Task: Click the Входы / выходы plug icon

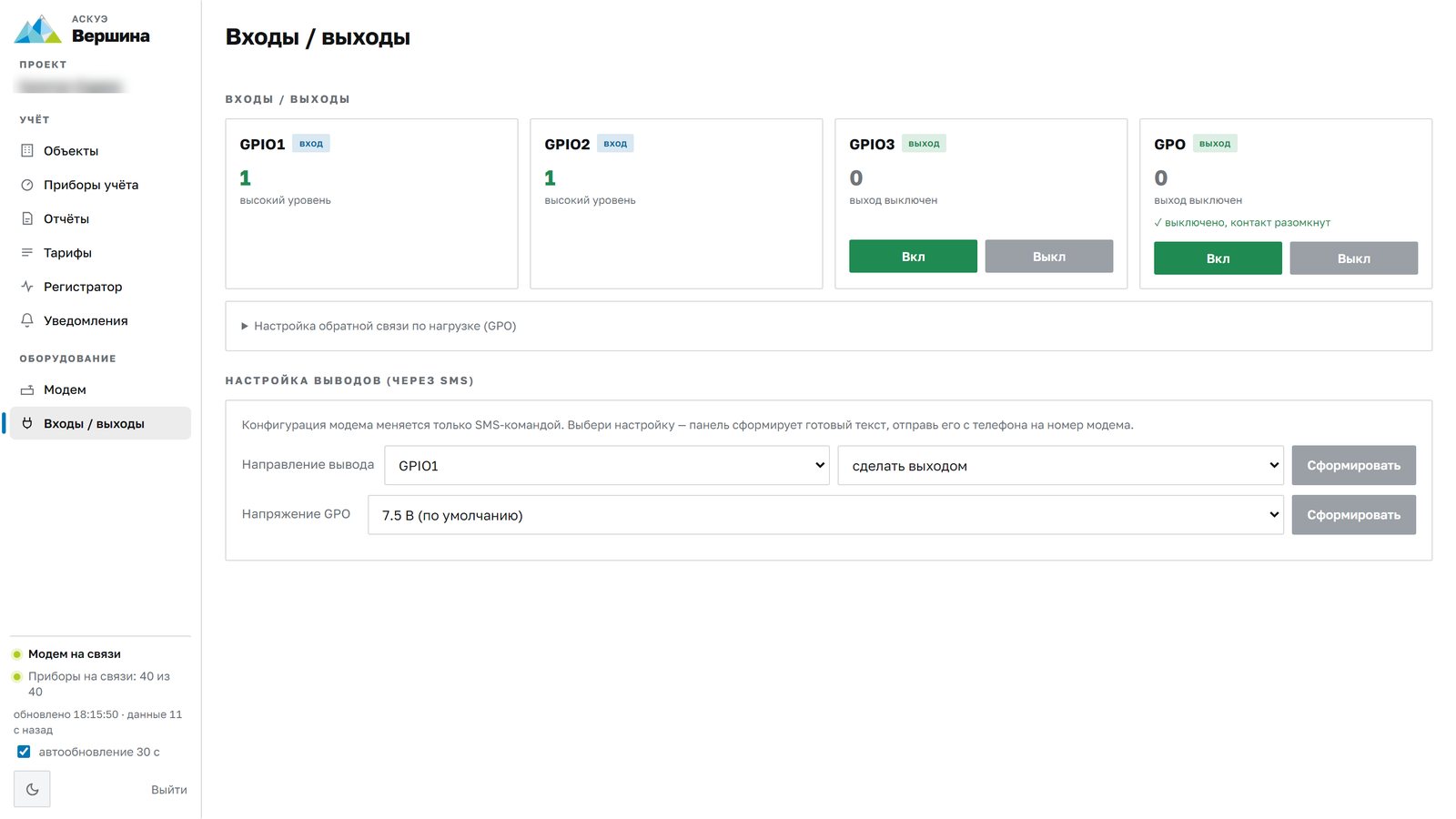Action: 27,423
